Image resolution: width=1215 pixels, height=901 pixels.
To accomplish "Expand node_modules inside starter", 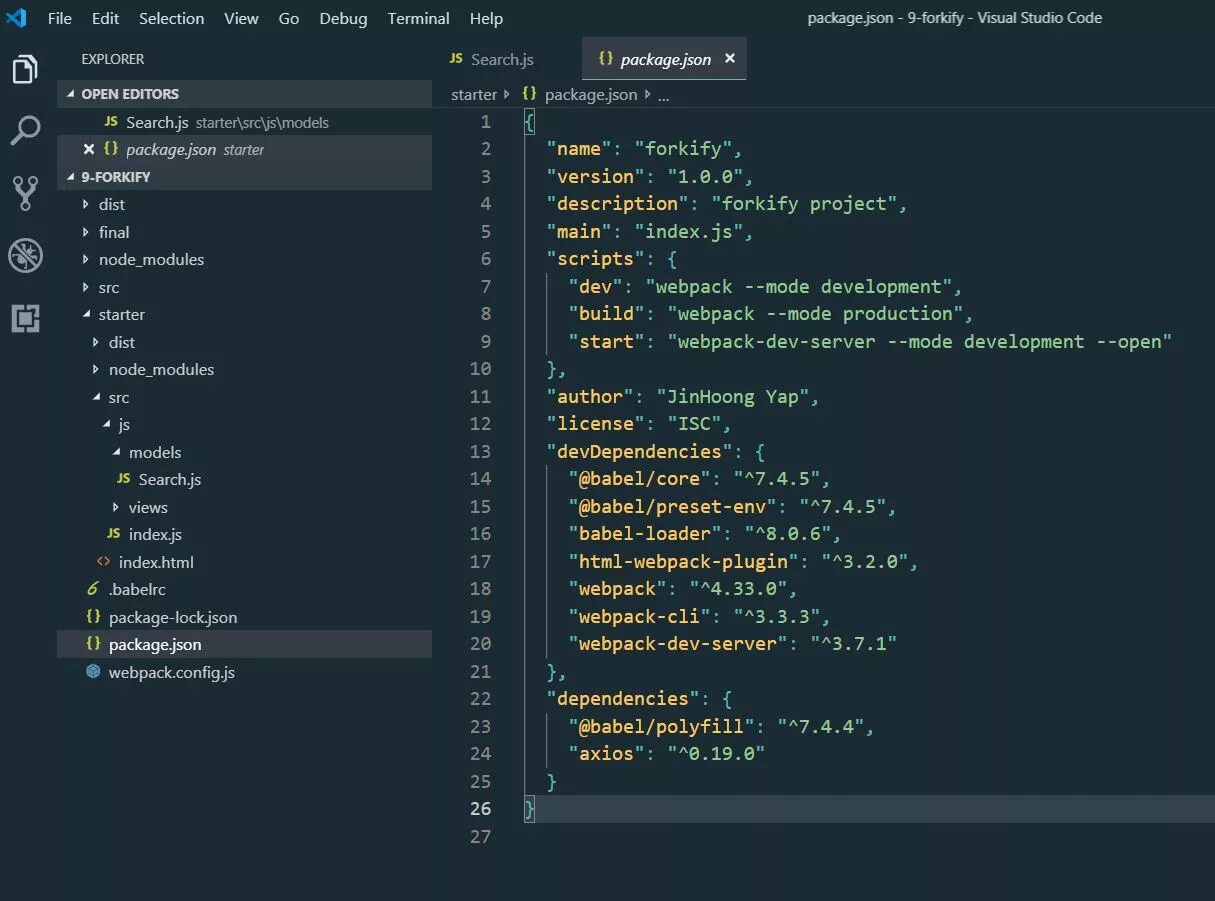I will (161, 369).
